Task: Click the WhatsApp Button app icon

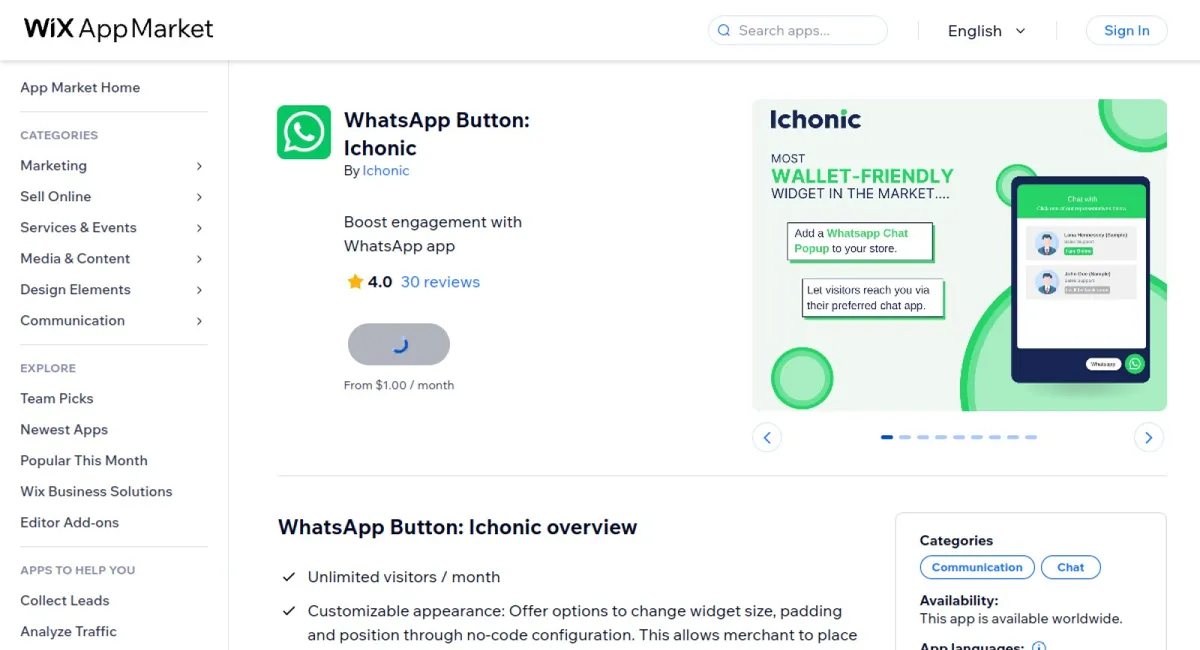Action: 303,131
